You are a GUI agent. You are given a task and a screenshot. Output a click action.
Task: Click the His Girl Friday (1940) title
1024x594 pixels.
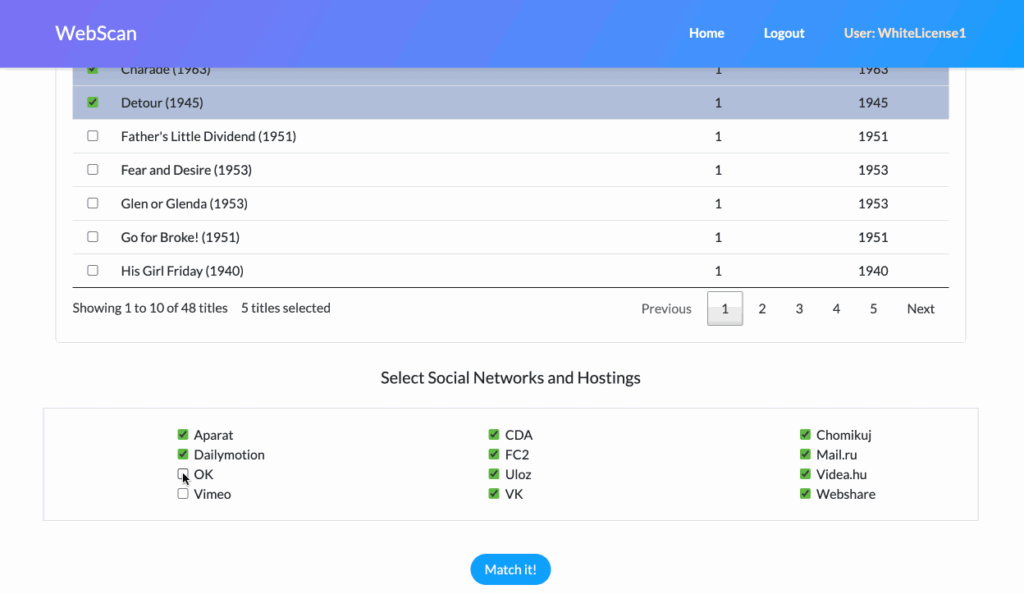[182, 271]
